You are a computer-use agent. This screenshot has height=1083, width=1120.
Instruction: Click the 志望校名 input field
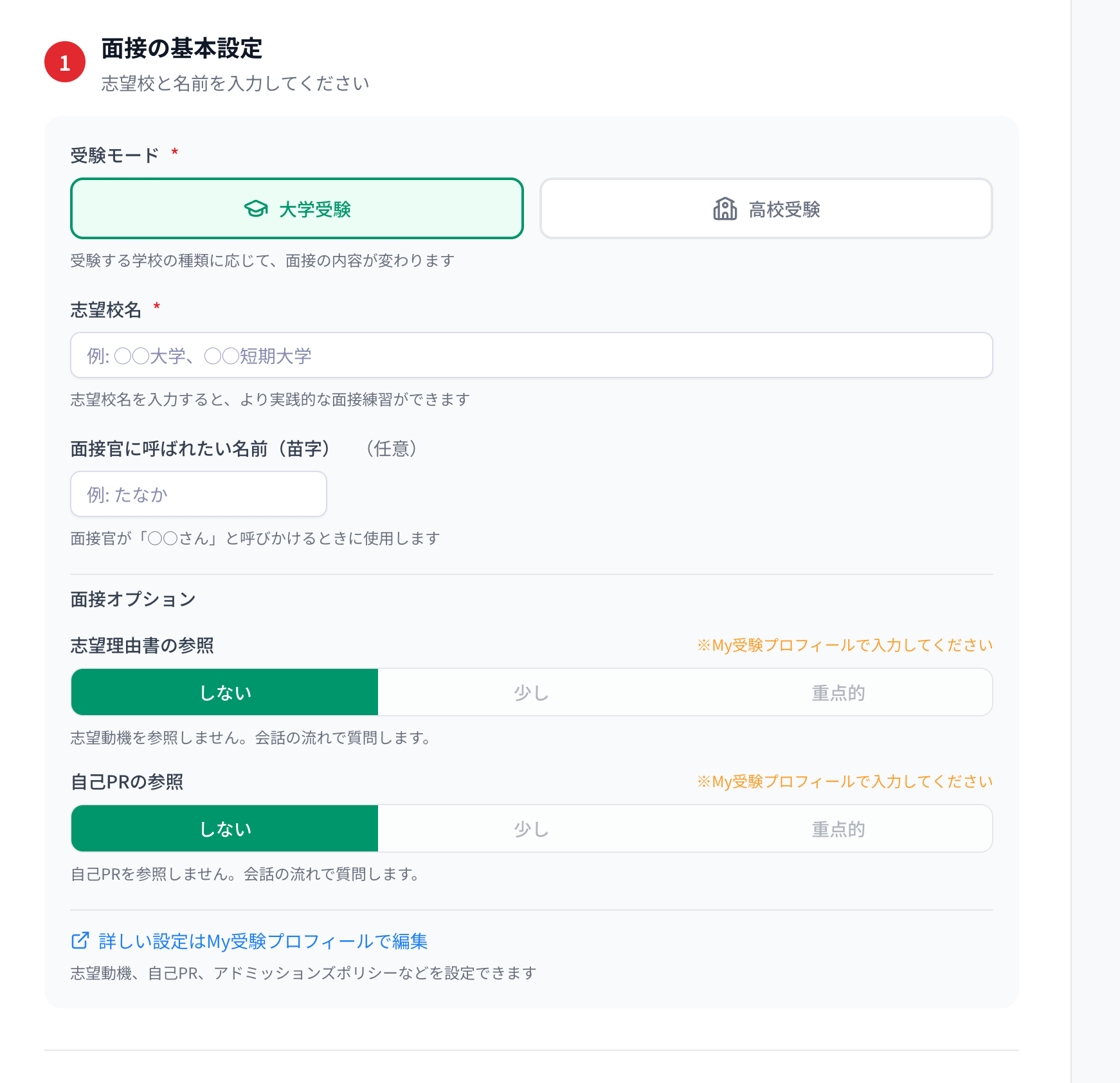coord(531,355)
